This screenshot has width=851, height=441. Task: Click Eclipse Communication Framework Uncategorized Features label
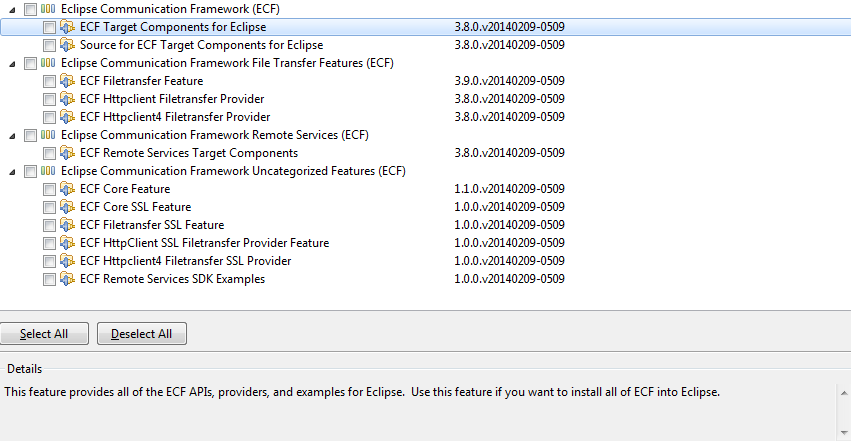click(x=233, y=170)
